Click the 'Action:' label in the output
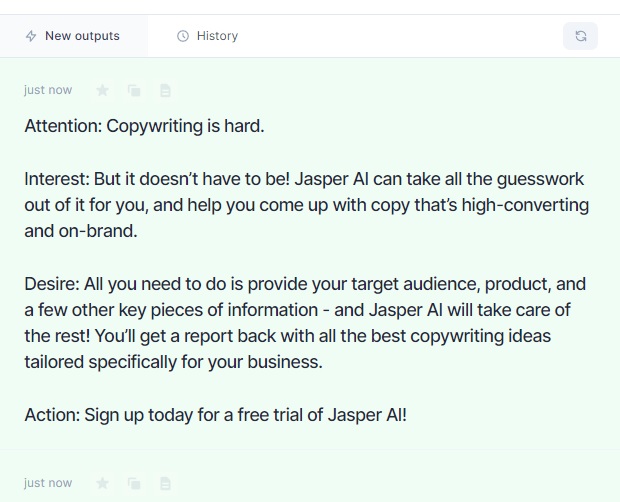Viewport: 620px width, 502px height. [52, 415]
